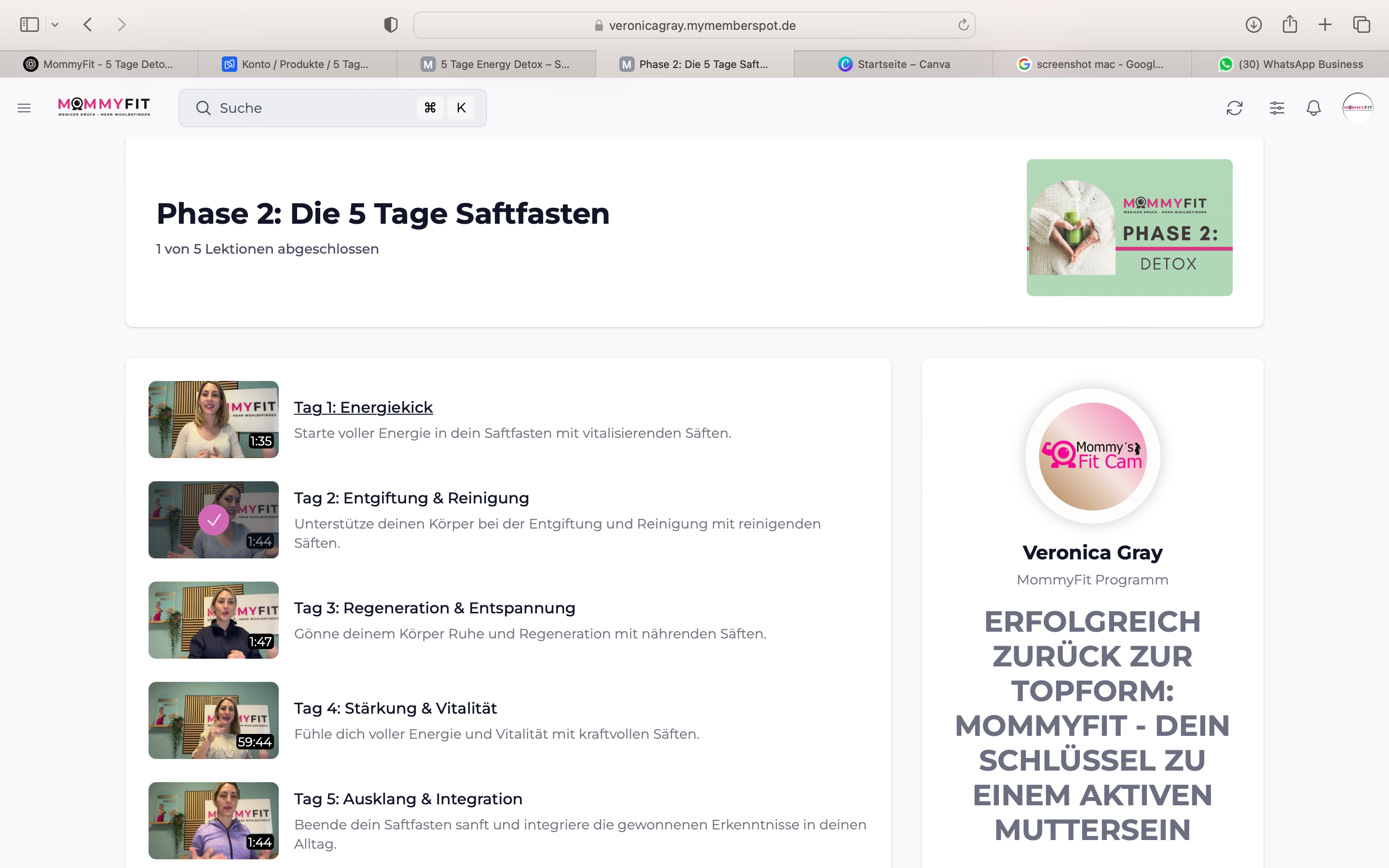Viewport: 1389px width, 868px height.
Task: Click the browser back arrow
Action: tap(87, 25)
